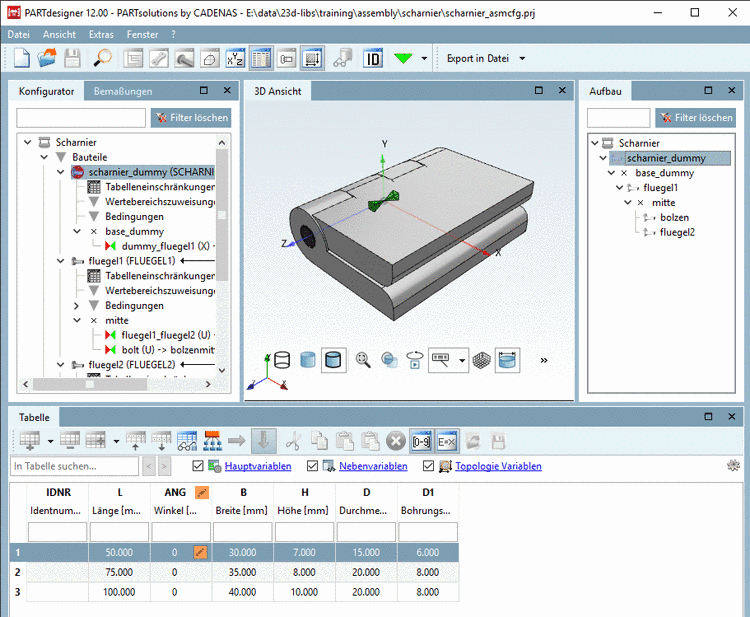The height and width of the screenshot is (617, 750).
Task: Start the rotation animation in 3D view
Action: point(414,359)
